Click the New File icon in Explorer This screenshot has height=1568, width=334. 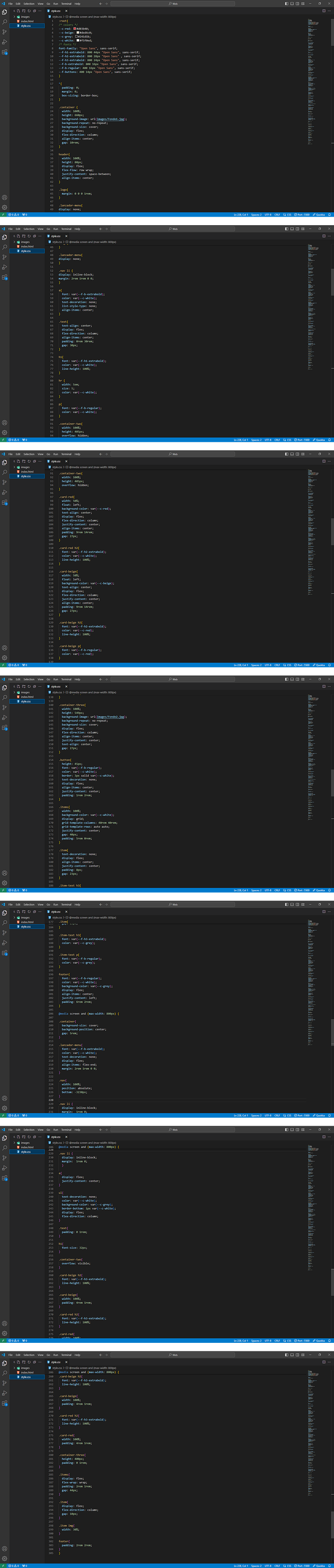point(18,11)
